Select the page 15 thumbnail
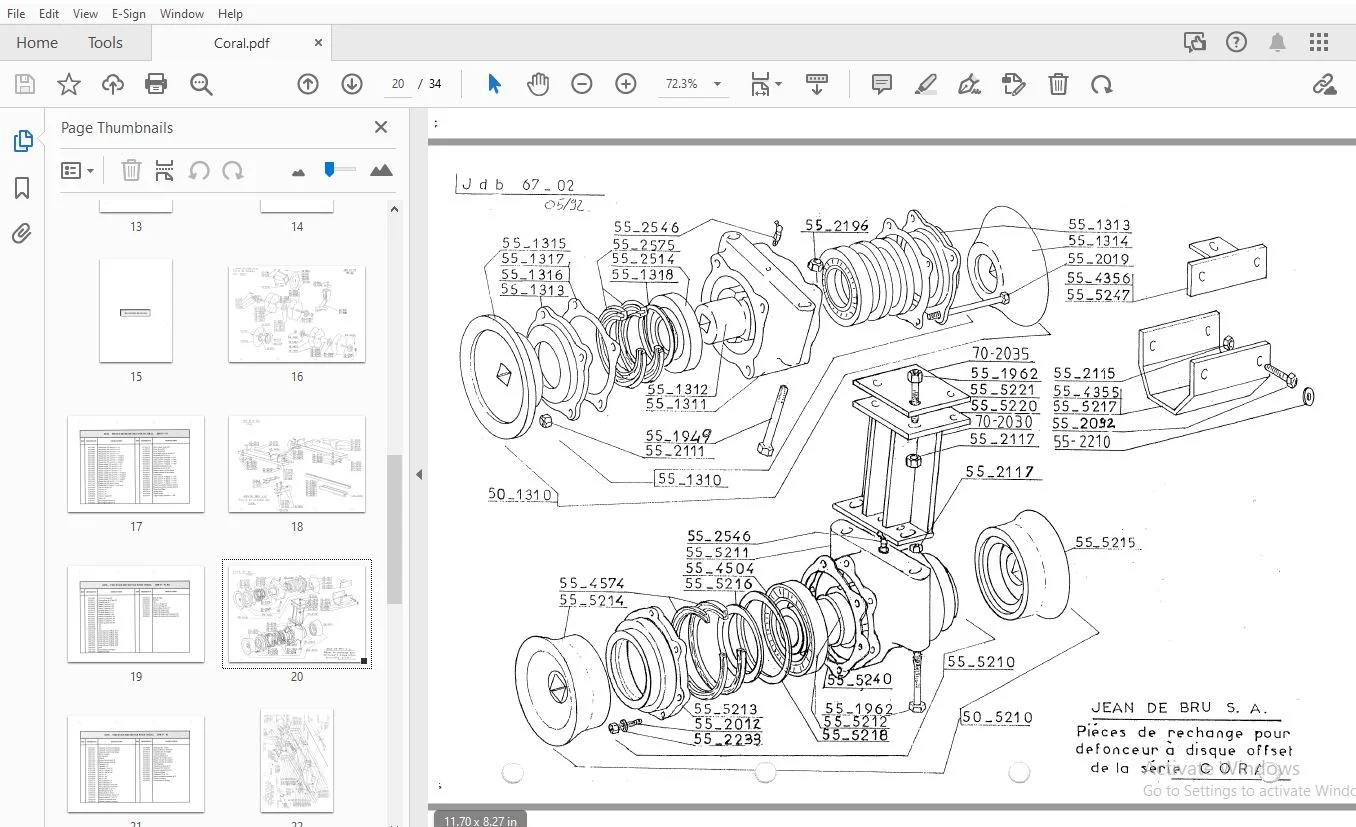The image size is (1356, 827). (x=136, y=311)
